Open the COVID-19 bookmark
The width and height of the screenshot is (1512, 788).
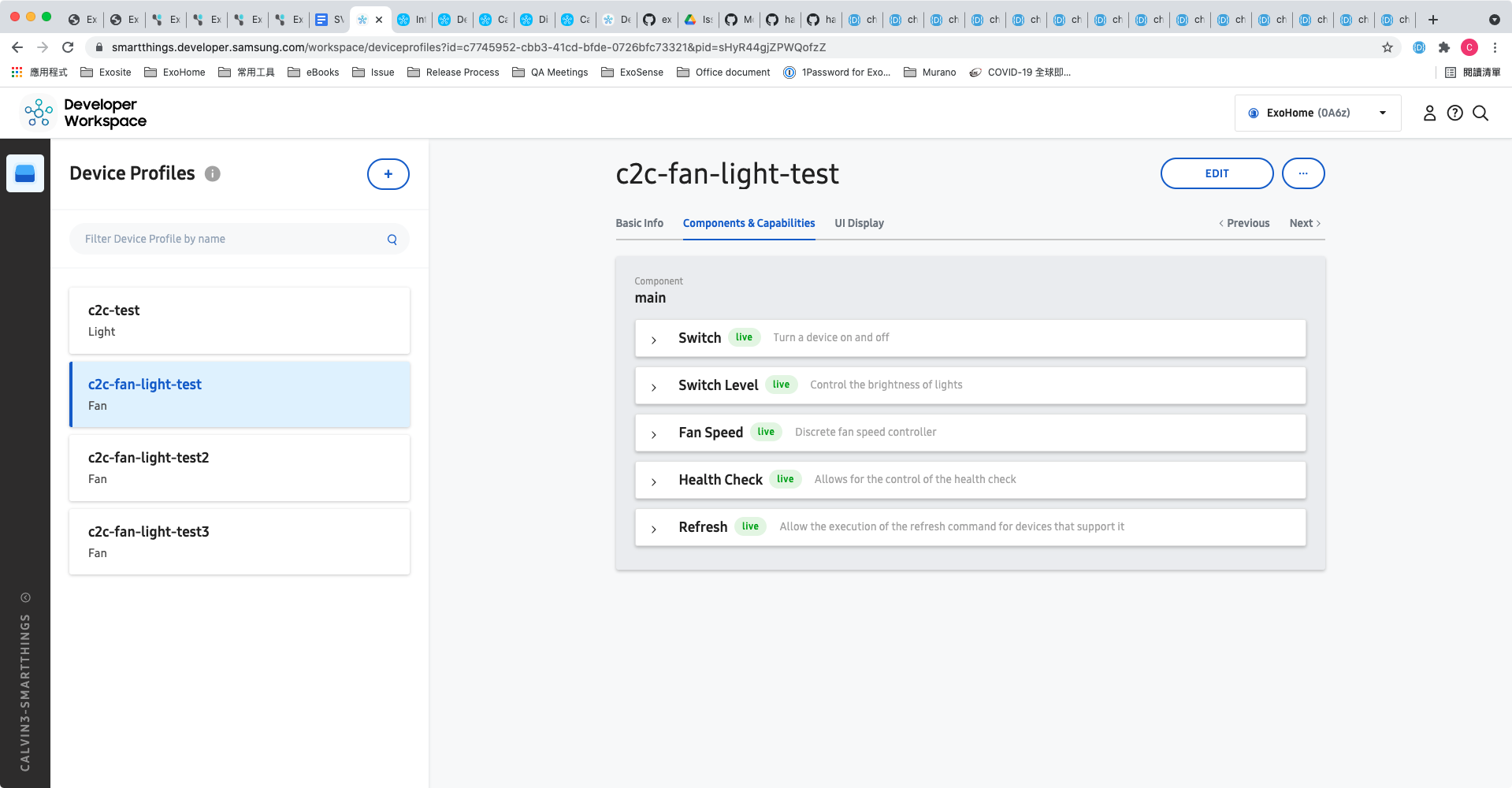[x=1020, y=72]
